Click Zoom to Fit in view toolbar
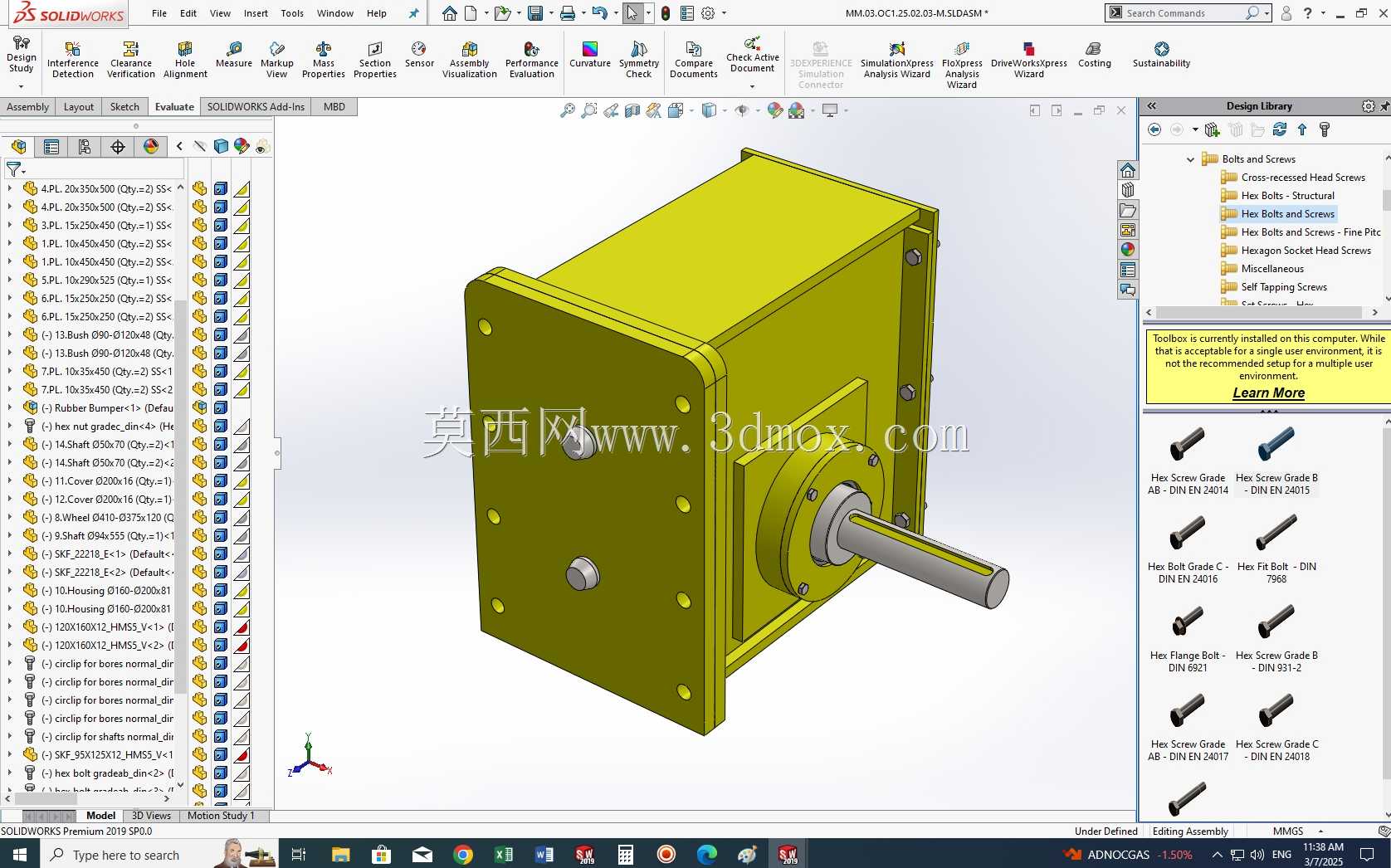 [568, 110]
